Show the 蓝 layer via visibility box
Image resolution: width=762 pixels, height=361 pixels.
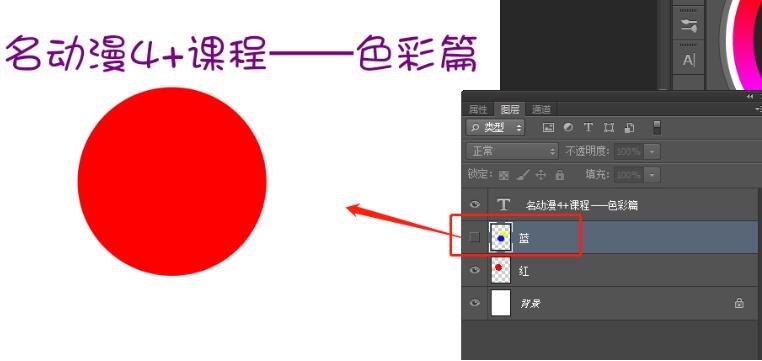coord(475,237)
